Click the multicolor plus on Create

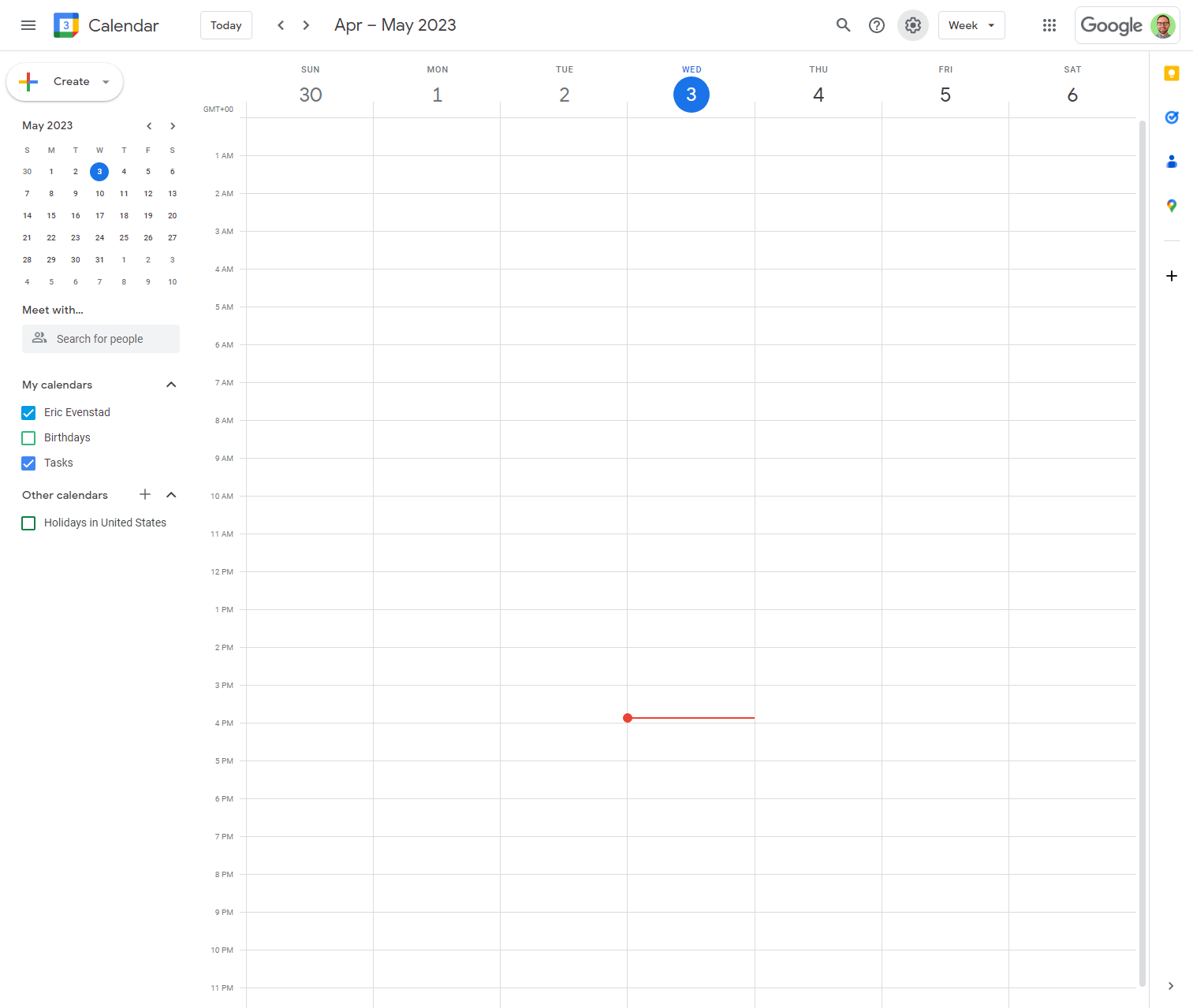28,82
